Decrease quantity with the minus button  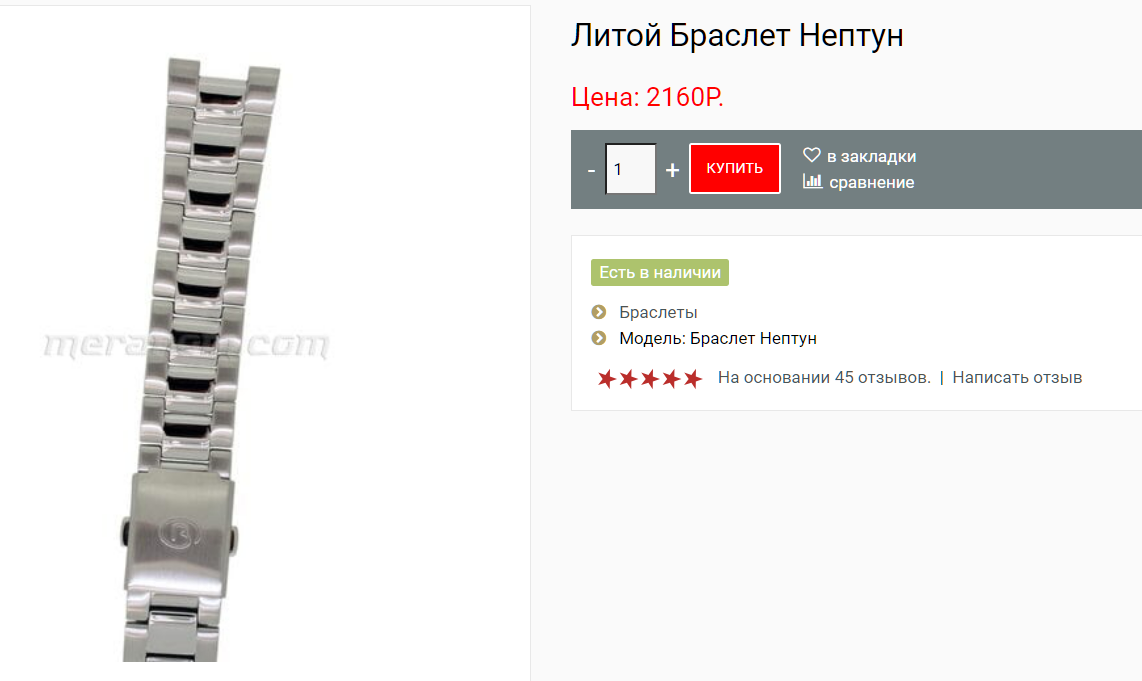coord(591,170)
